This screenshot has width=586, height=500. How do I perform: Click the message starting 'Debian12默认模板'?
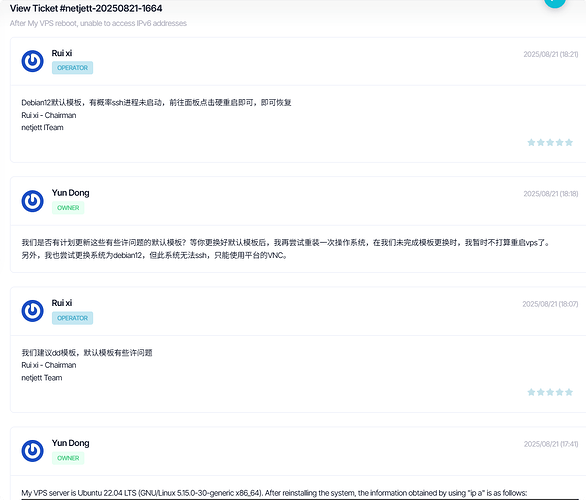(x=156, y=102)
